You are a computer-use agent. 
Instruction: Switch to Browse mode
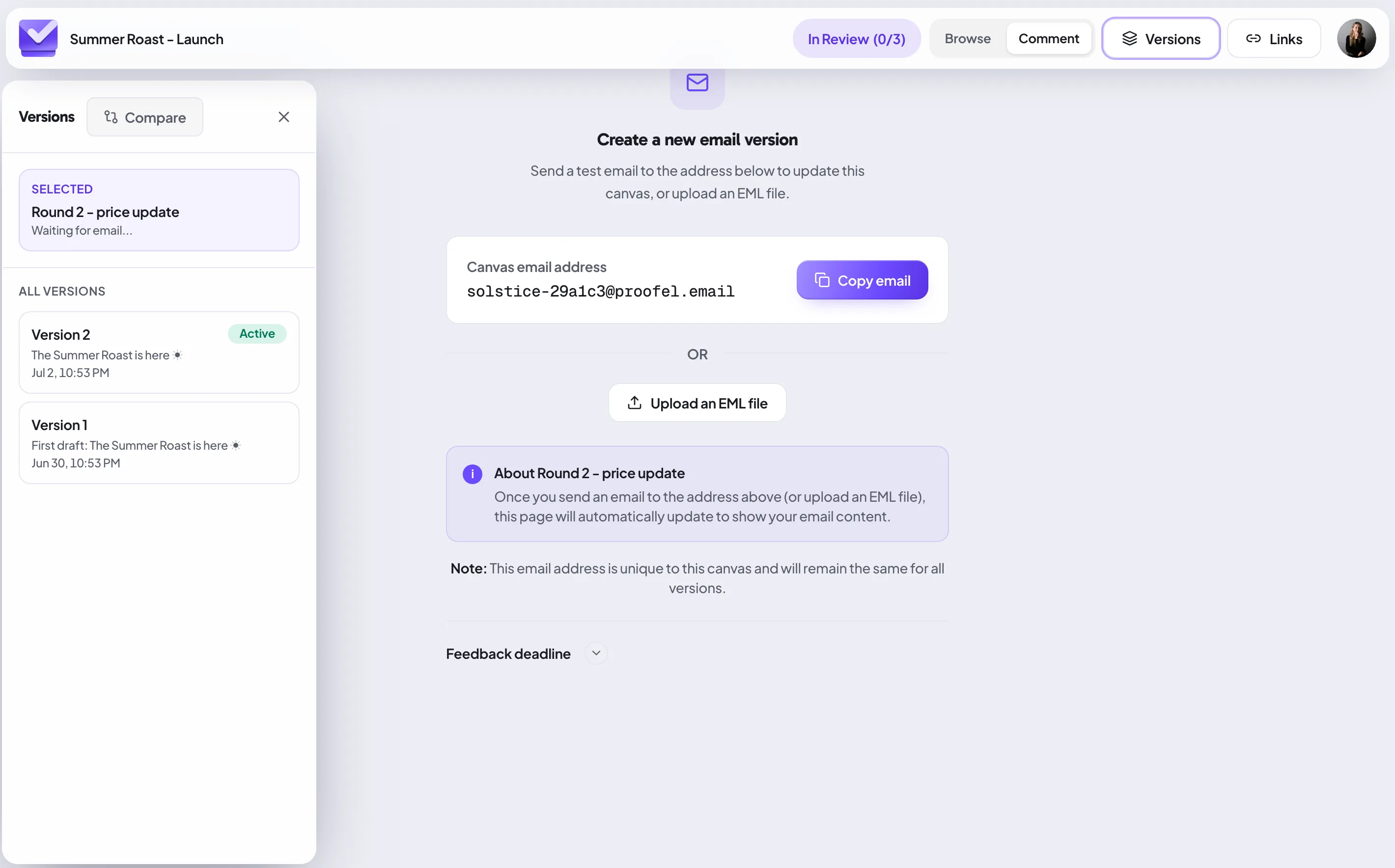pyautogui.click(x=967, y=38)
